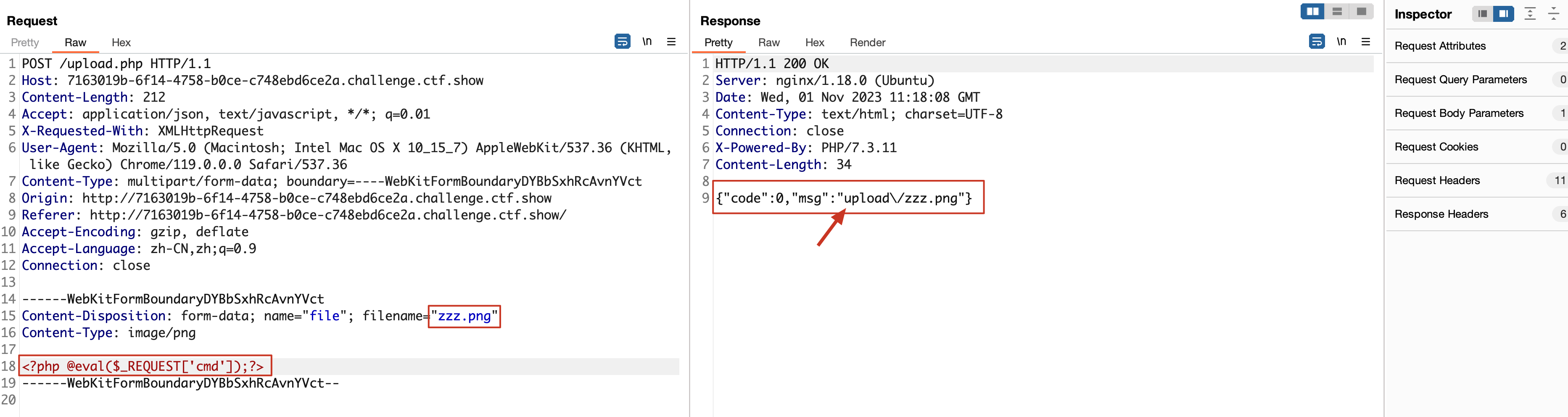This screenshot has width=1568, height=417.
Task: Dock the Inspector panel to the right
Action: pyautogui.click(x=1504, y=13)
